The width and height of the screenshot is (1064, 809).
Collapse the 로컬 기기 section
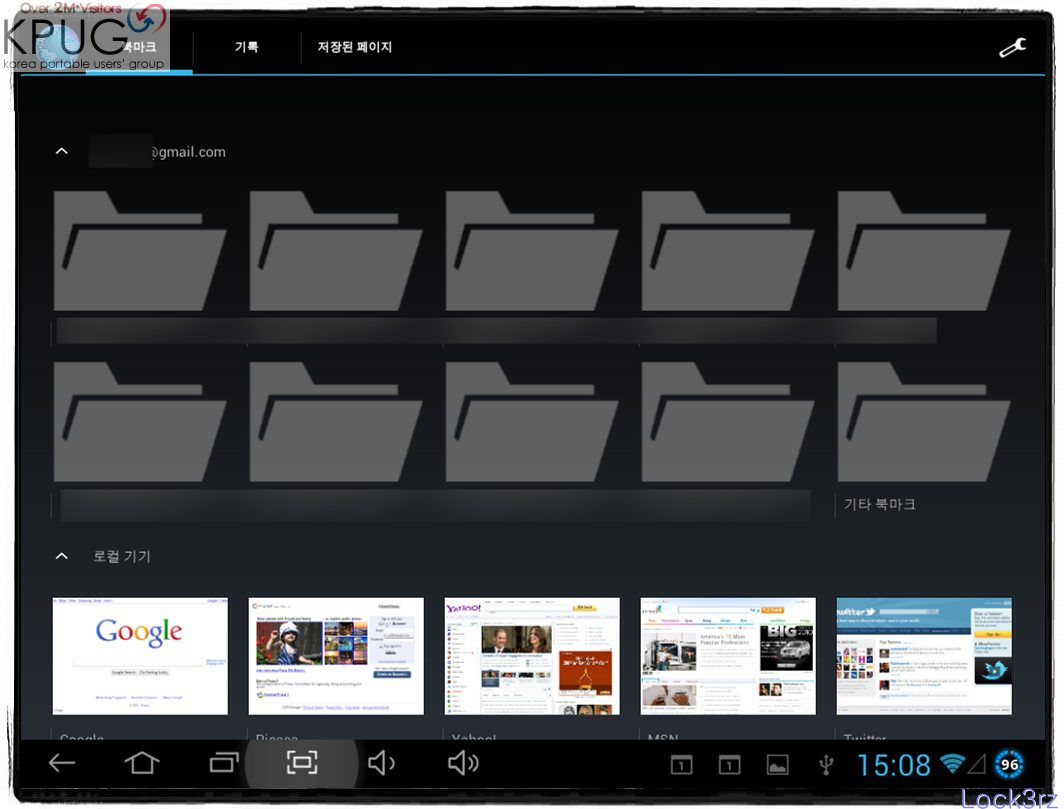point(62,556)
